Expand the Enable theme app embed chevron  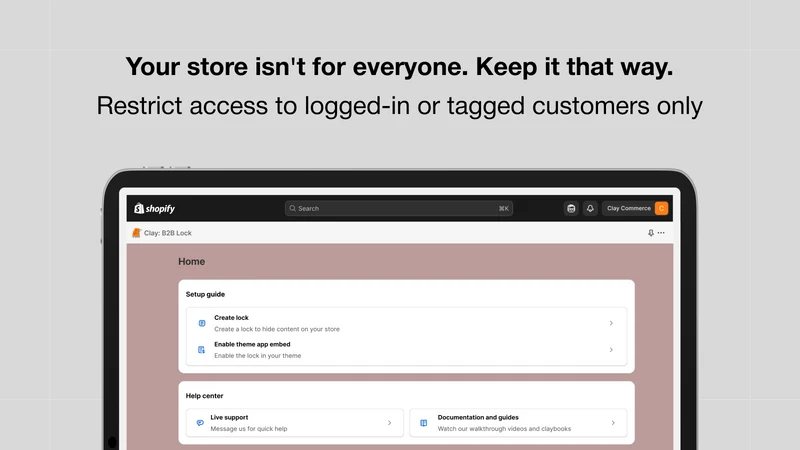[x=611, y=349]
